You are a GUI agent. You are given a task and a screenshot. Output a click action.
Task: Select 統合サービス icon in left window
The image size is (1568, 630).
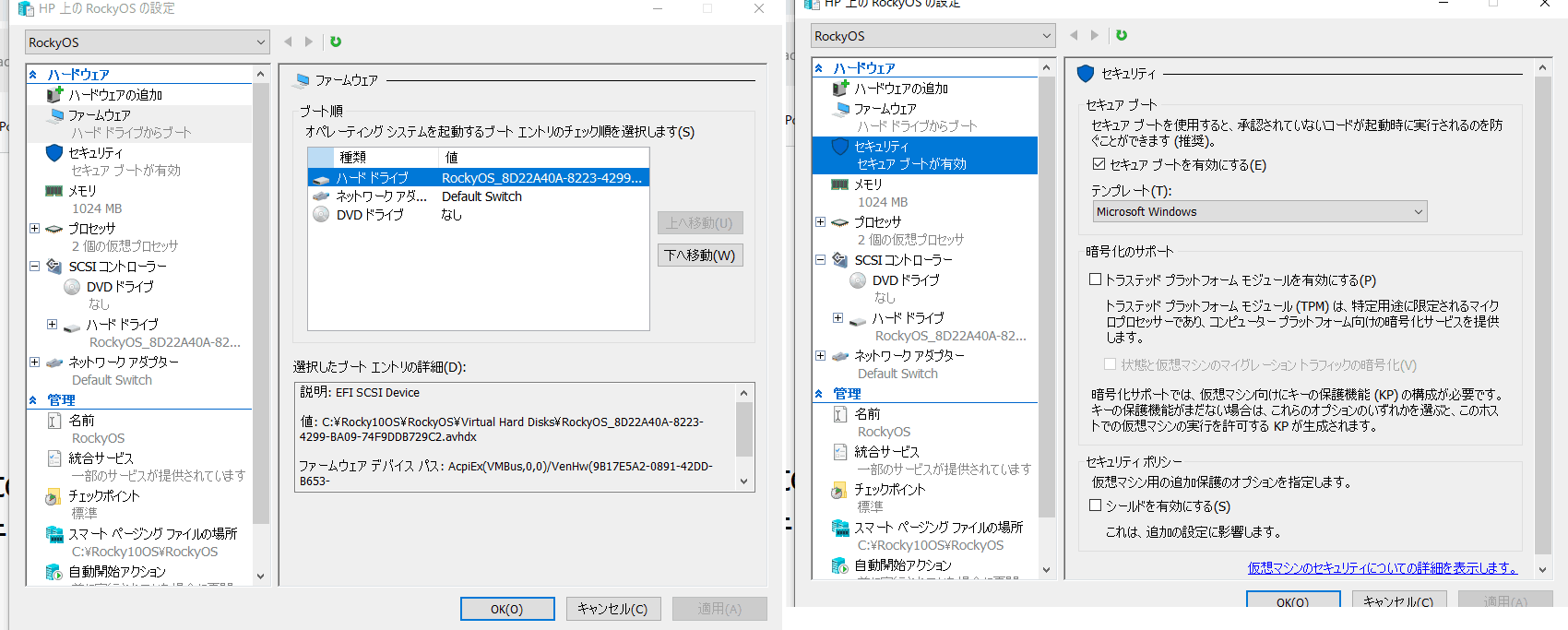54,458
